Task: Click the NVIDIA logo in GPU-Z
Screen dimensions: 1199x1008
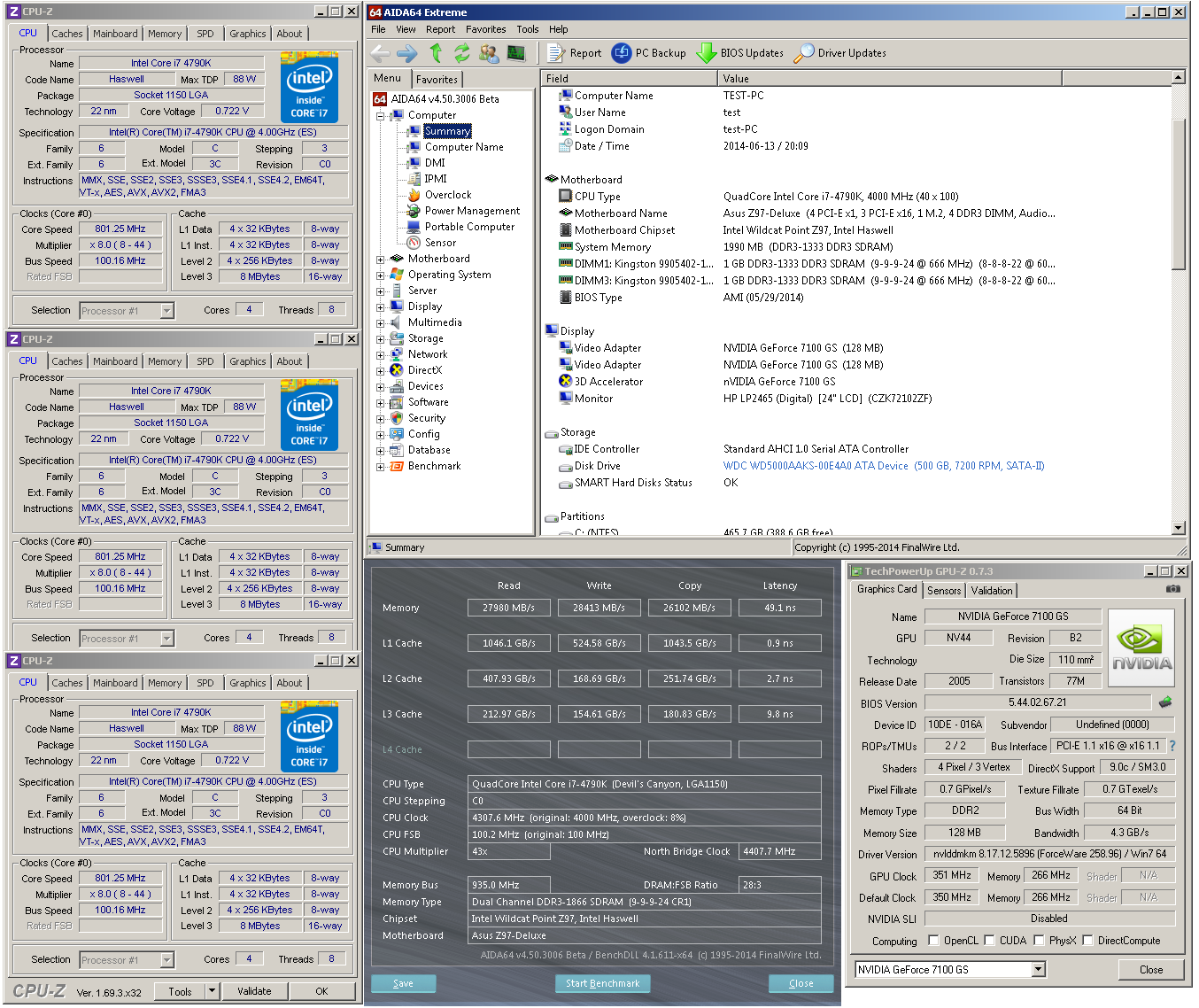Action: click(1141, 647)
